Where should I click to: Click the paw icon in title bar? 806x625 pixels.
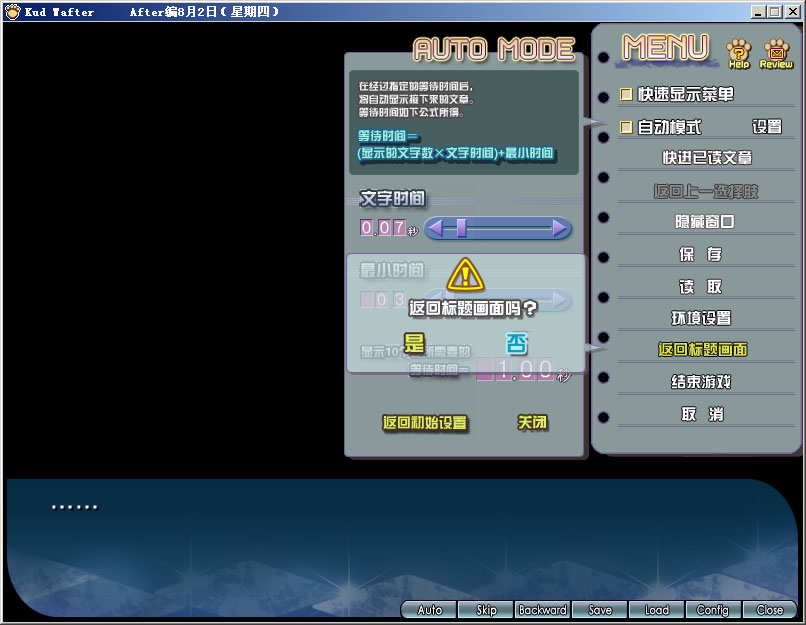(x=12, y=11)
